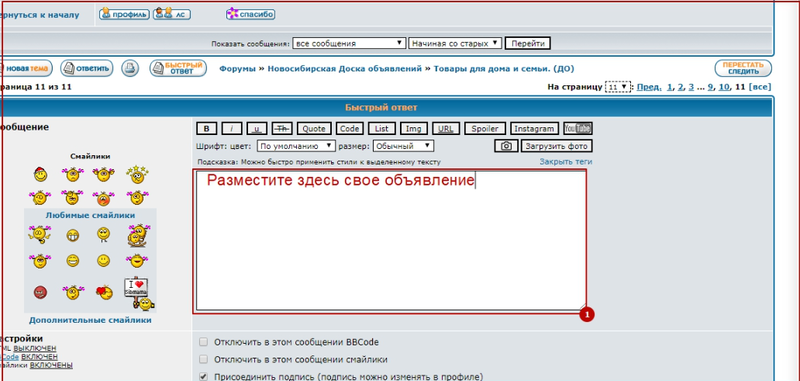The image size is (800, 381).
Task: Insert the red angry smiley
Action: pyautogui.click(x=40, y=292)
